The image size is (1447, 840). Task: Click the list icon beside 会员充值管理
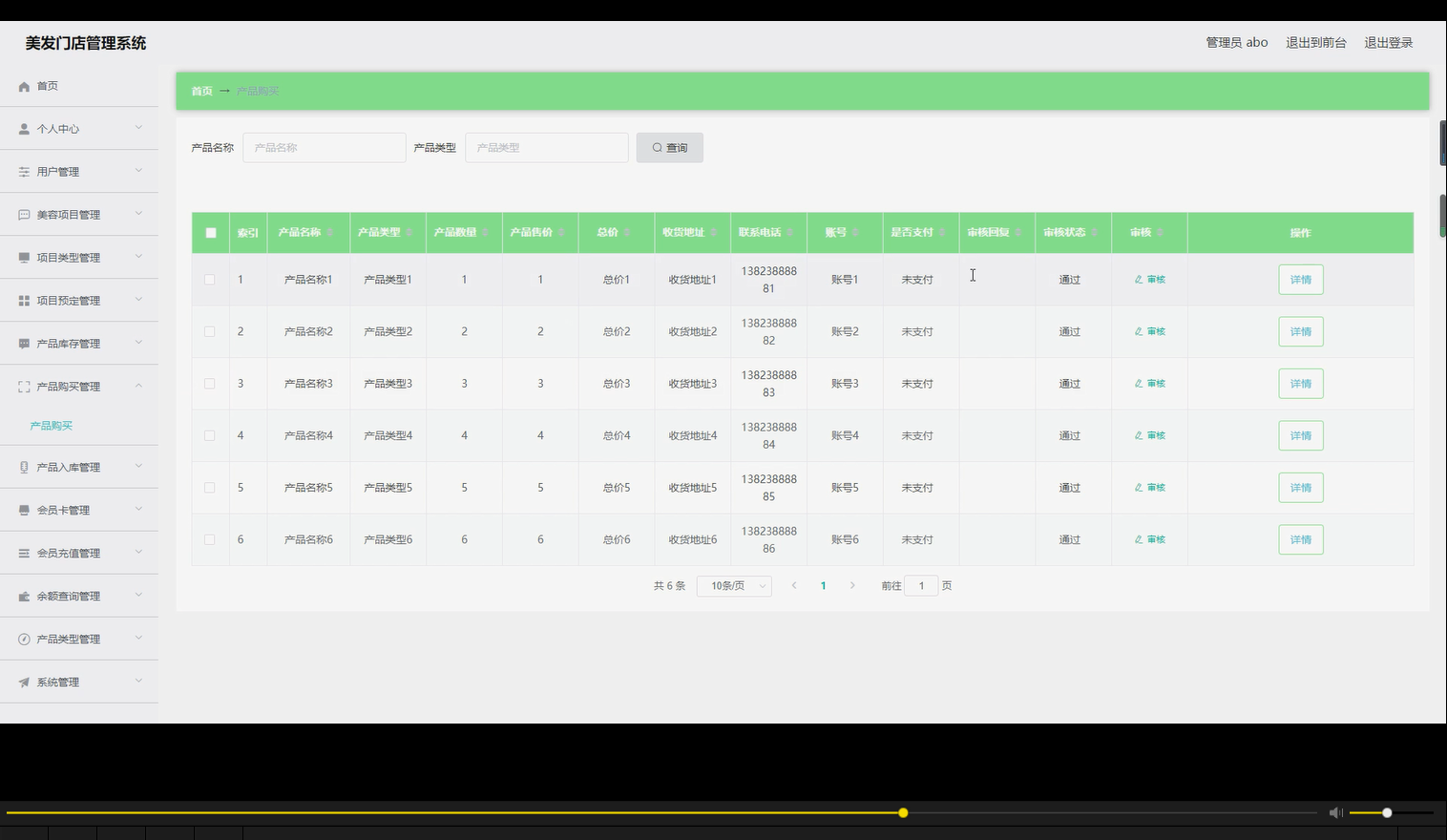pyautogui.click(x=24, y=554)
